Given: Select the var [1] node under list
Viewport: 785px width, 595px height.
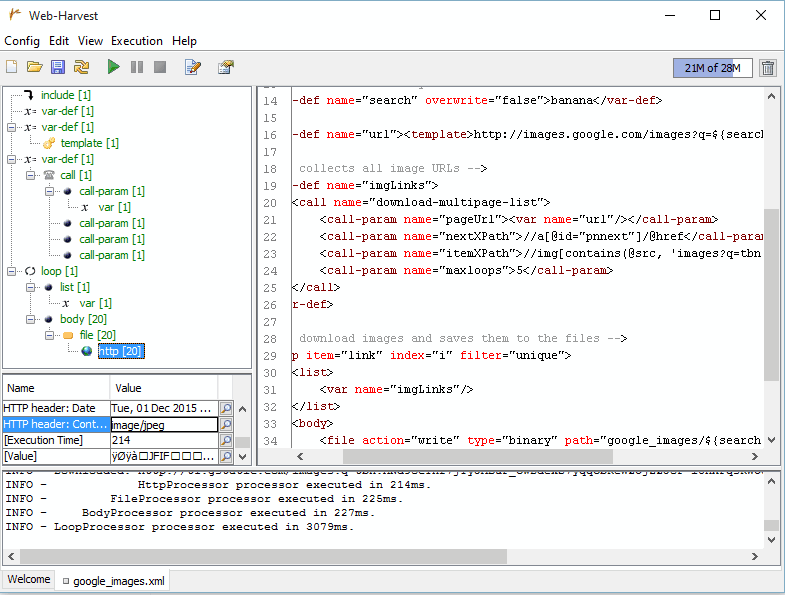Looking at the screenshot, I should click(x=95, y=303).
